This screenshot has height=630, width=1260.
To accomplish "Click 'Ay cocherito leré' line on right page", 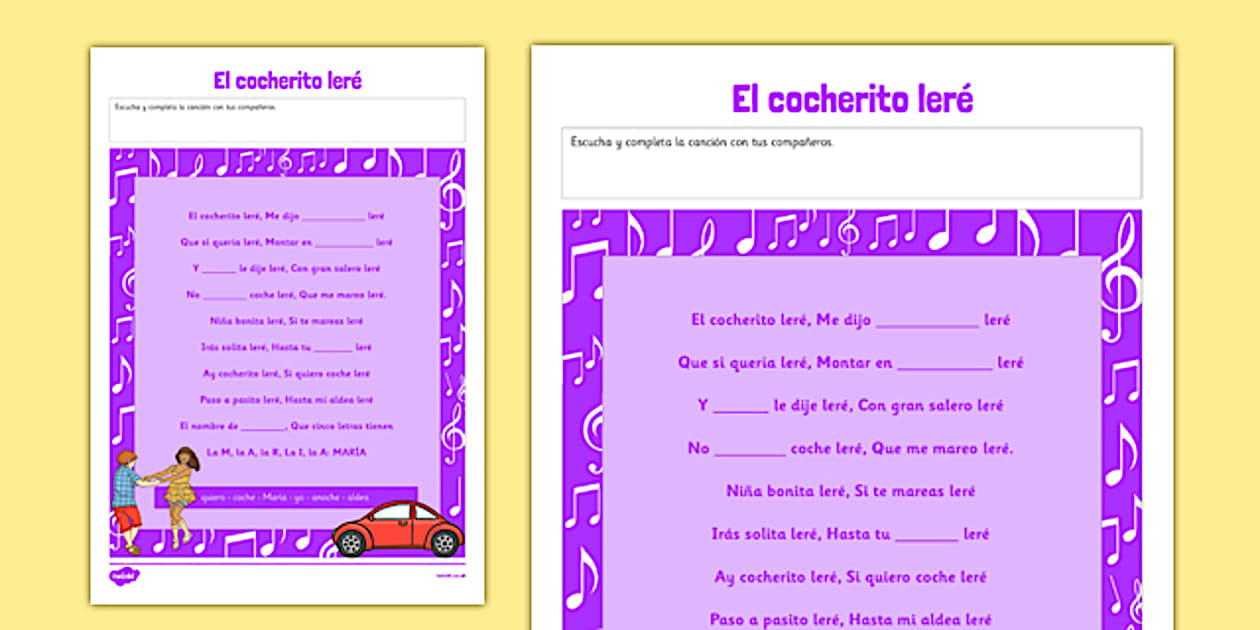I will [x=850, y=577].
